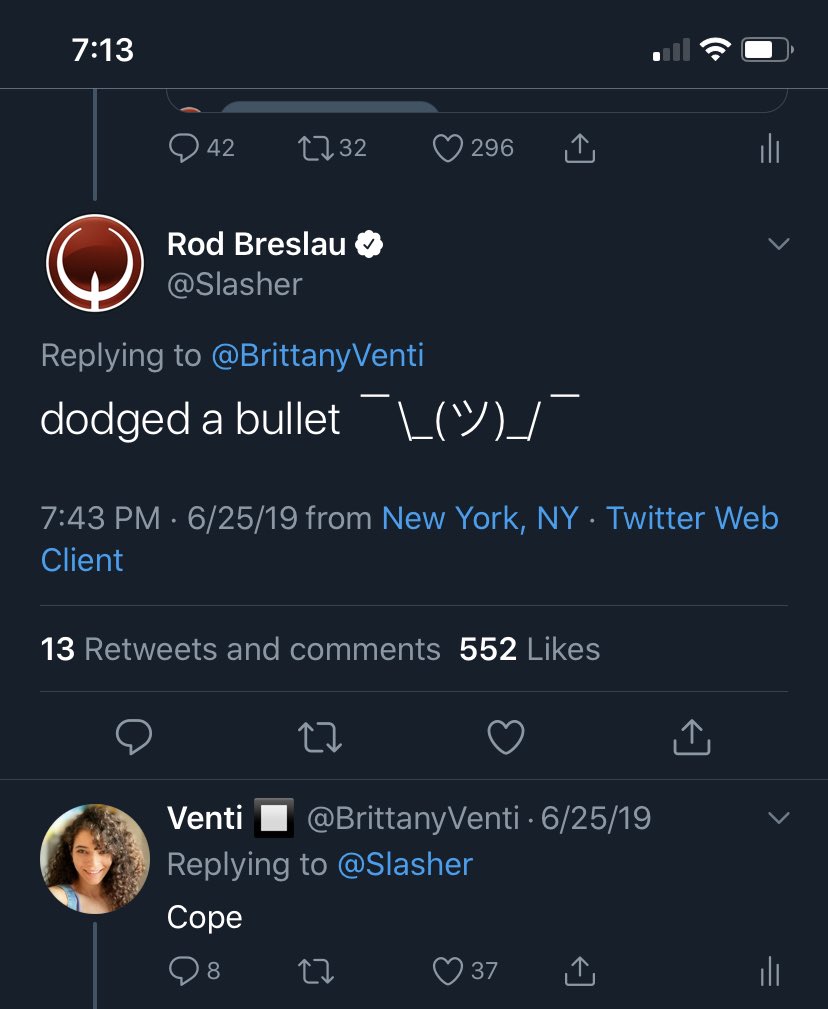
Task: Open options chevron on Venti's reply
Action: click(x=778, y=818)
